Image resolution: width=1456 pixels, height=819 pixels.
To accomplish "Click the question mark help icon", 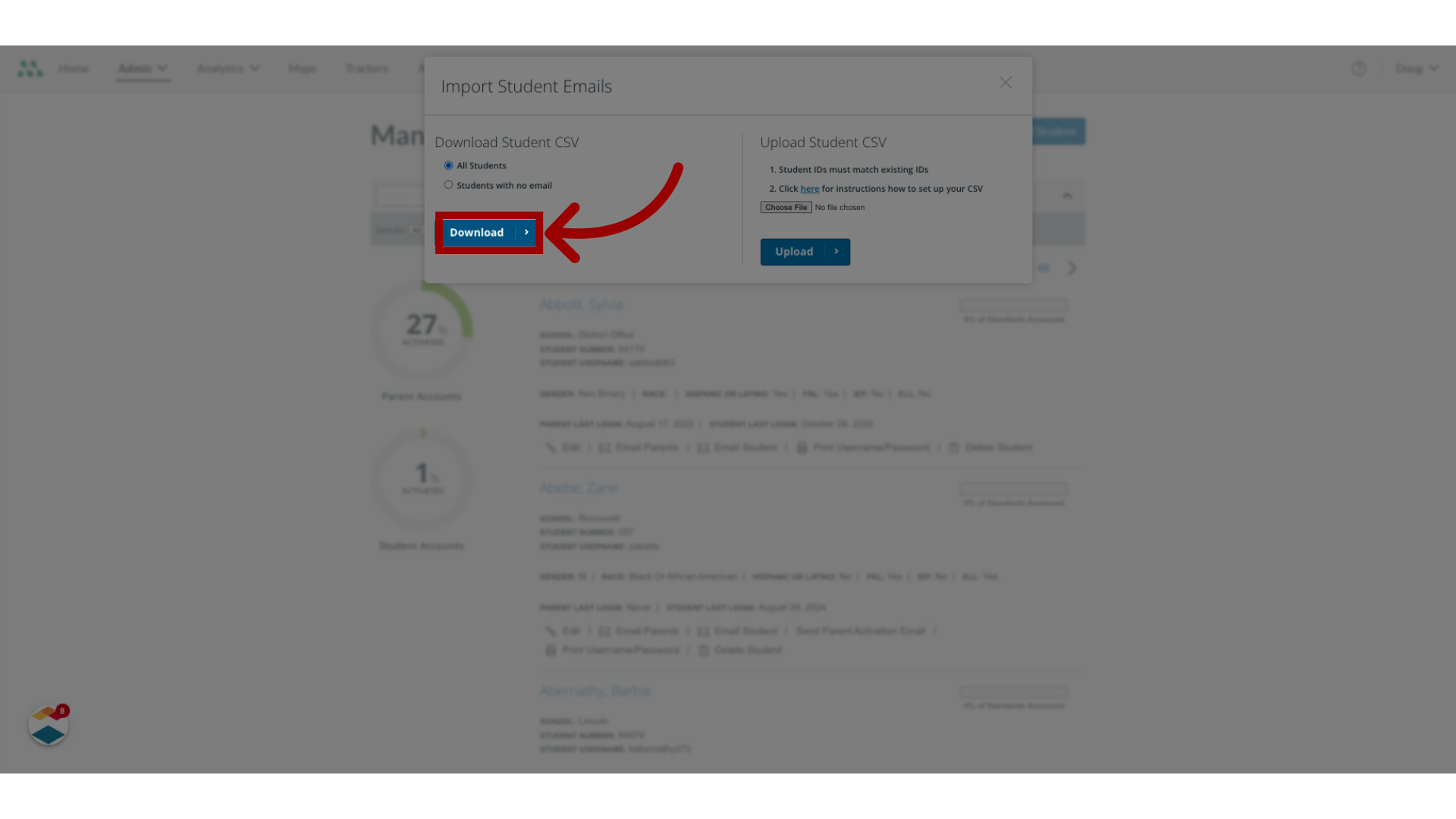I will tap(1358, 68).
